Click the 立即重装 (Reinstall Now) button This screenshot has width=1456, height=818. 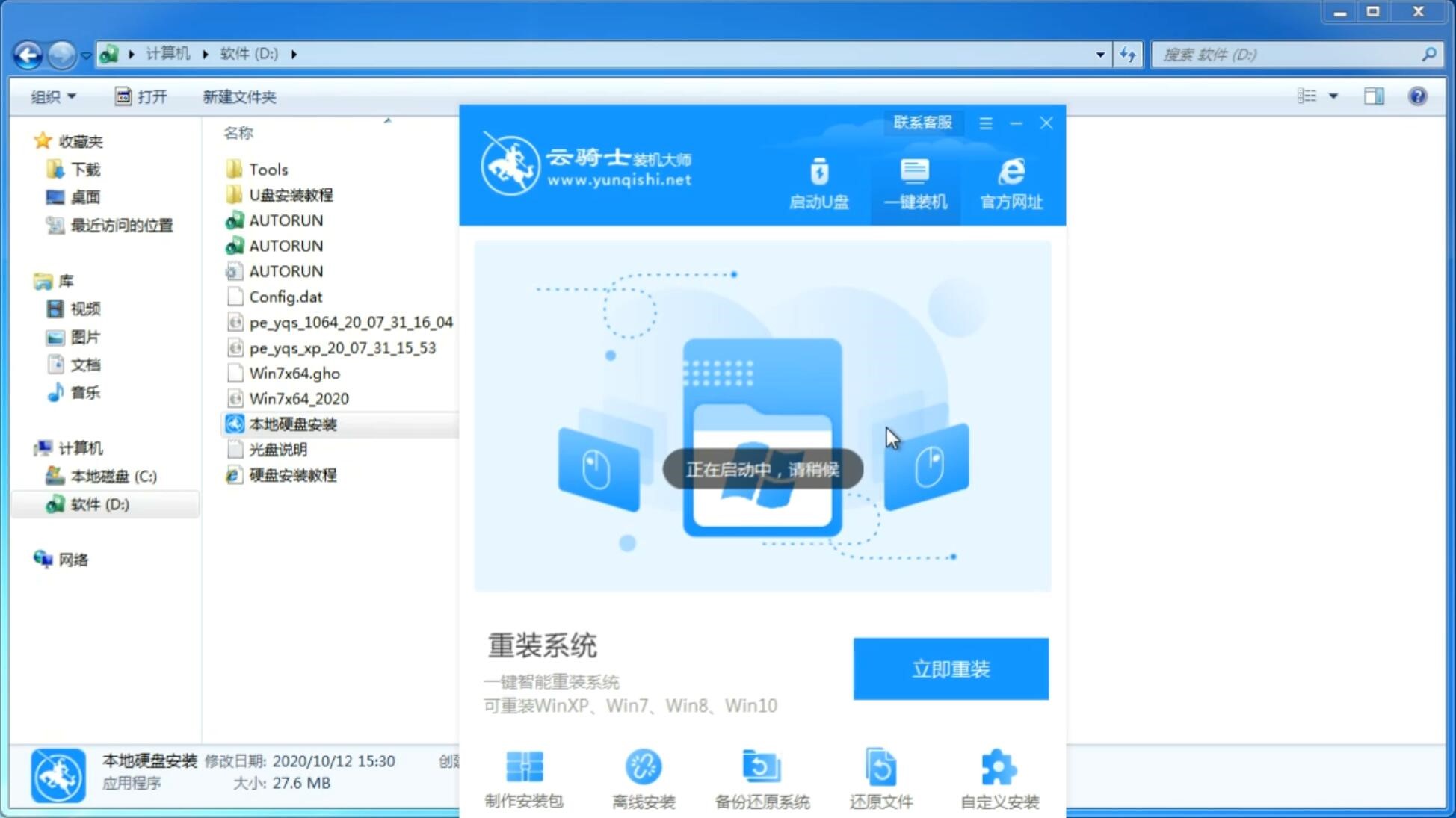click(951, 668)
